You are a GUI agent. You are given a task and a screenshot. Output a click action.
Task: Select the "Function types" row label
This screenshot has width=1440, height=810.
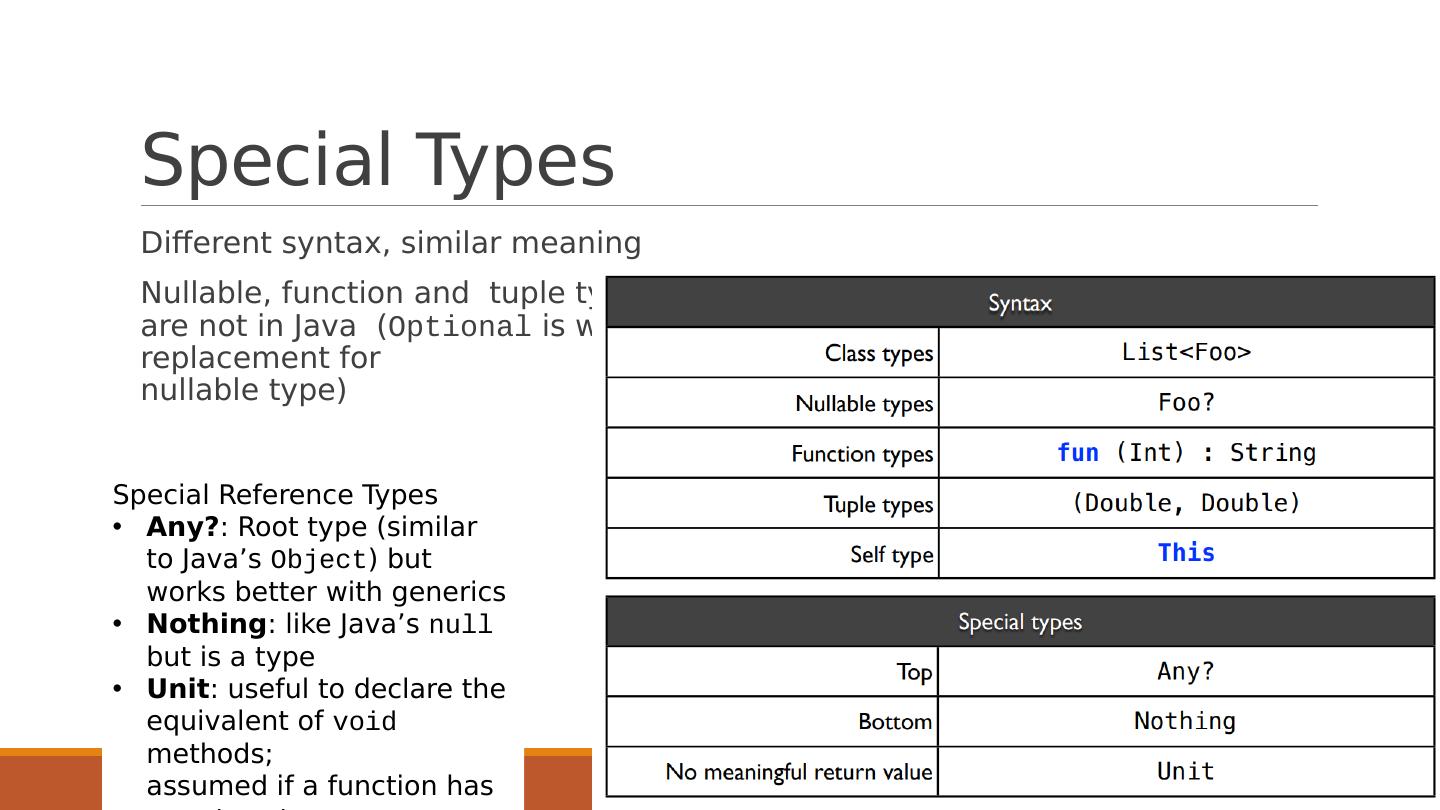click(861, 454)
